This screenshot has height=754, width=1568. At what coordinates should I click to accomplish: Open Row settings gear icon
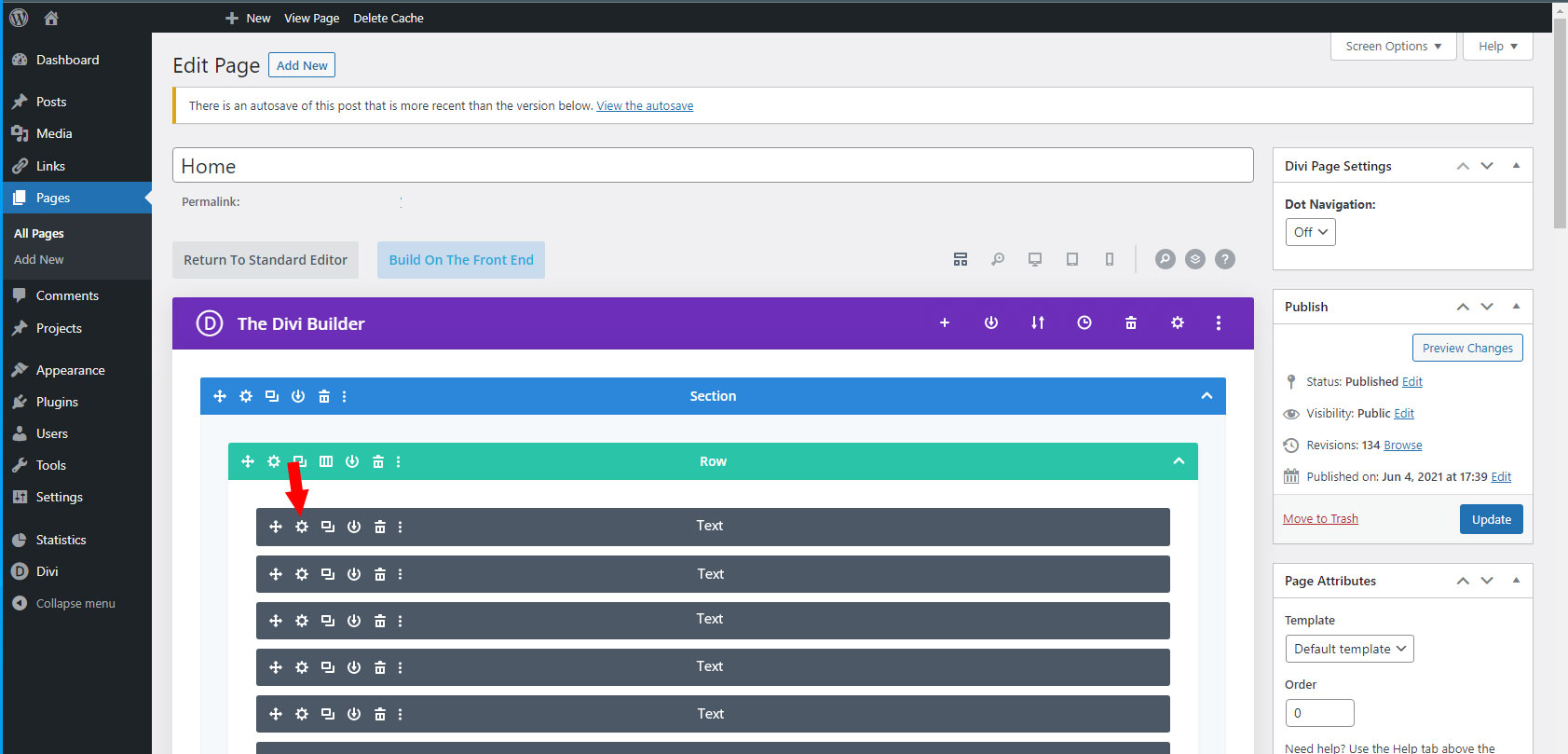coord(274,461)
